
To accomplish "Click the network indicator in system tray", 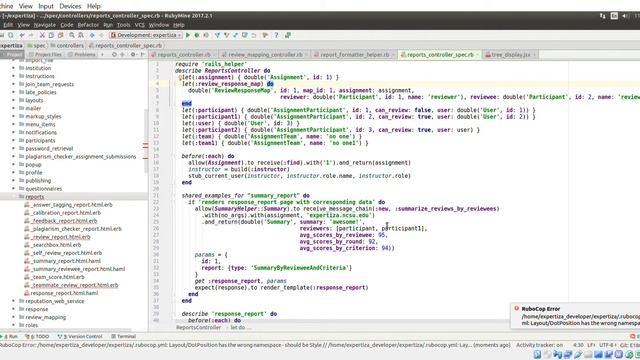I will click(602, 16).
